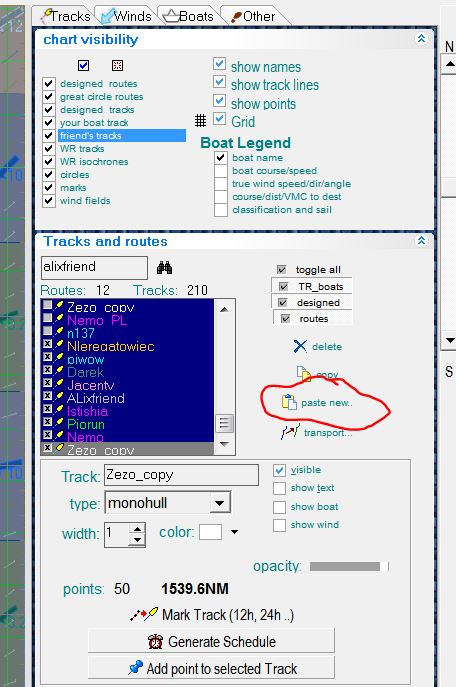This screenshot has height=687, width=456.
Task: Click the Generate Schedule button
Action: (x=211, y=641)
